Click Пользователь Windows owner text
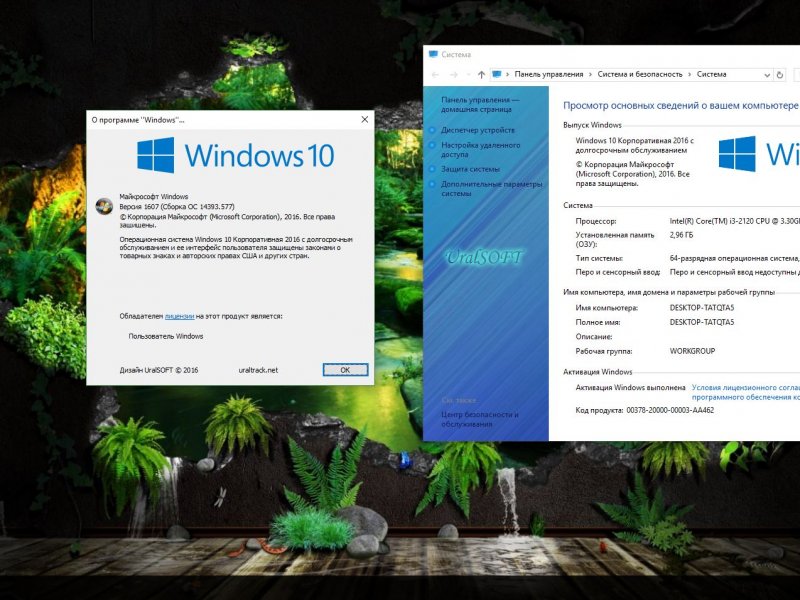 (166, 336)
